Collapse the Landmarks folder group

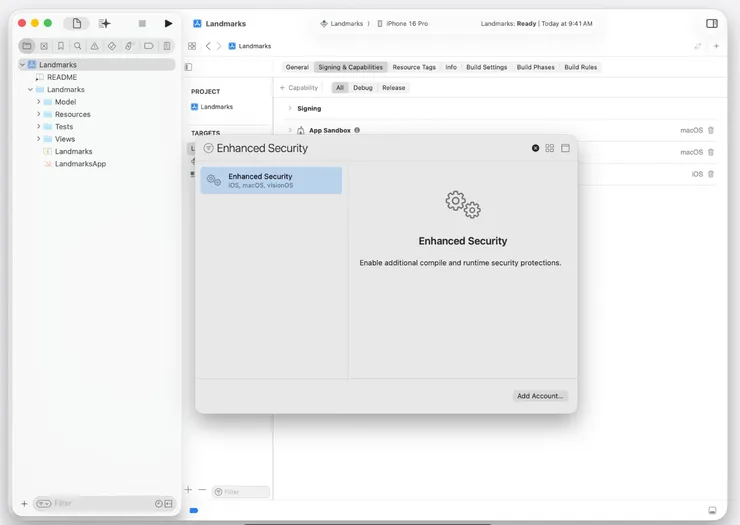30,90
